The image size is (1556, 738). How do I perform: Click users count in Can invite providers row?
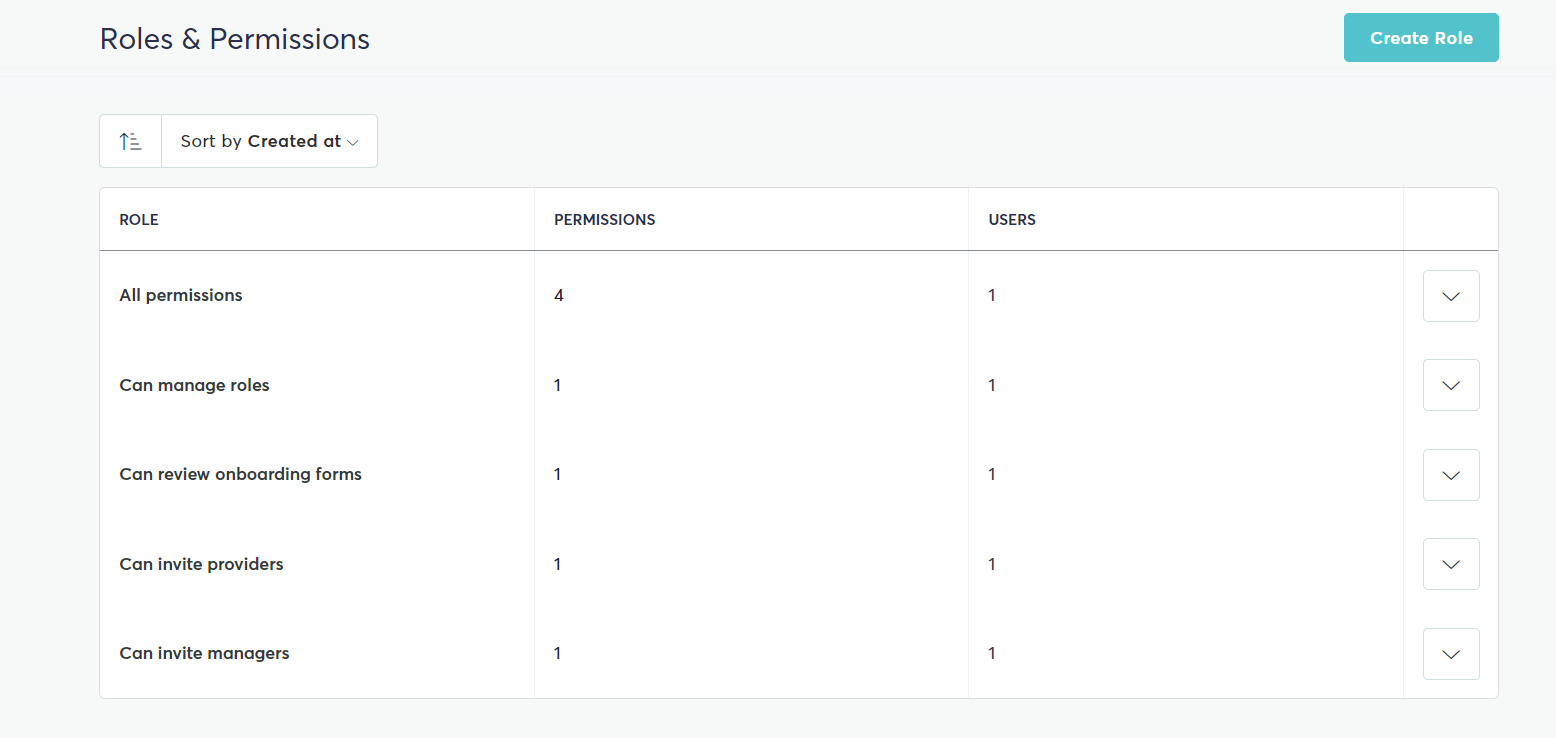(992, 564)
